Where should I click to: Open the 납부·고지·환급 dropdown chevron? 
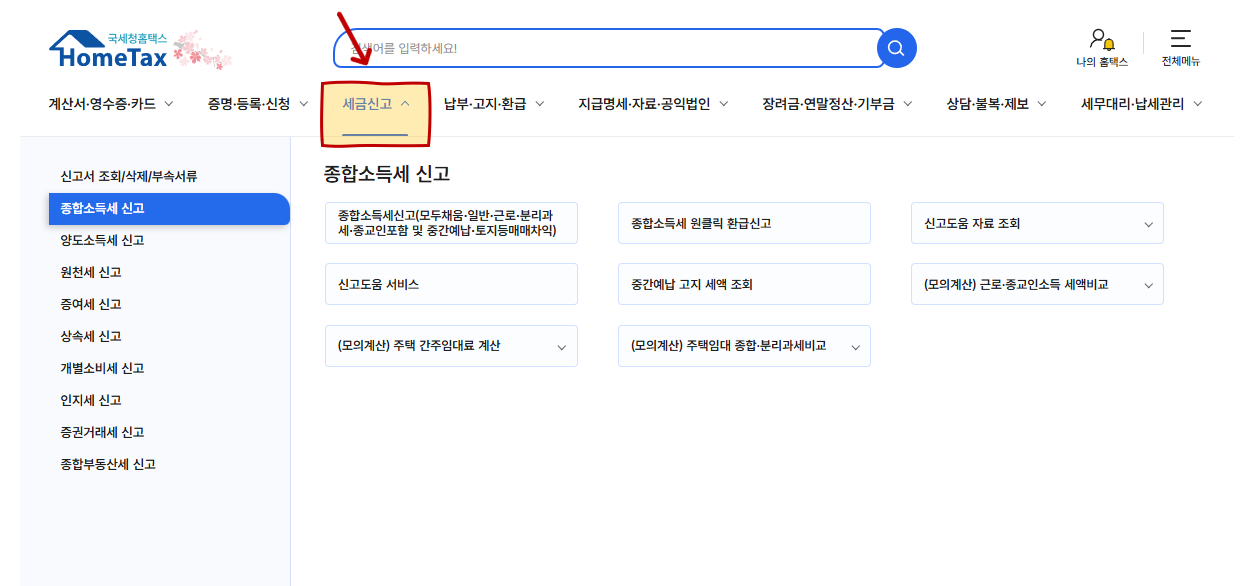[x=538, y=102]
